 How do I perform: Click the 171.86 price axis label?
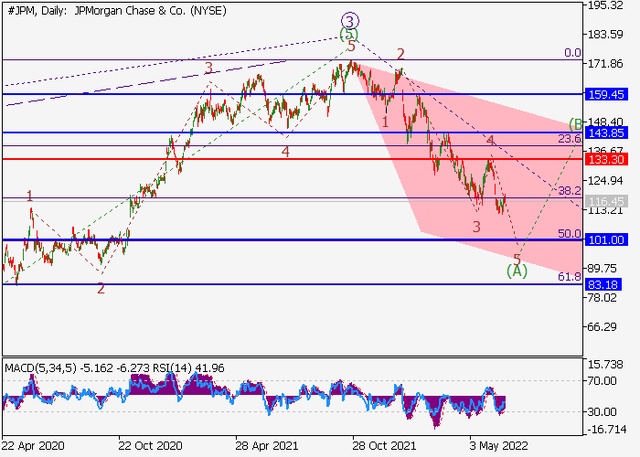point(606,64)
